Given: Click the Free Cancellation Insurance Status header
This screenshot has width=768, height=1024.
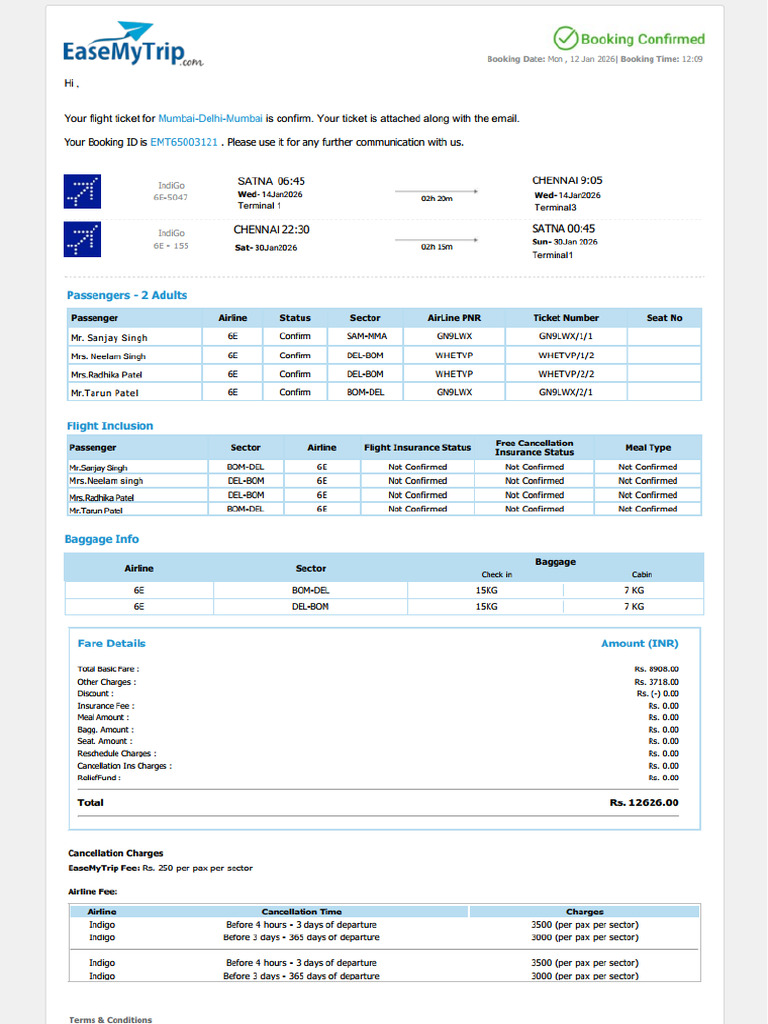Looking at the screenshot, I should coord(534,447).
